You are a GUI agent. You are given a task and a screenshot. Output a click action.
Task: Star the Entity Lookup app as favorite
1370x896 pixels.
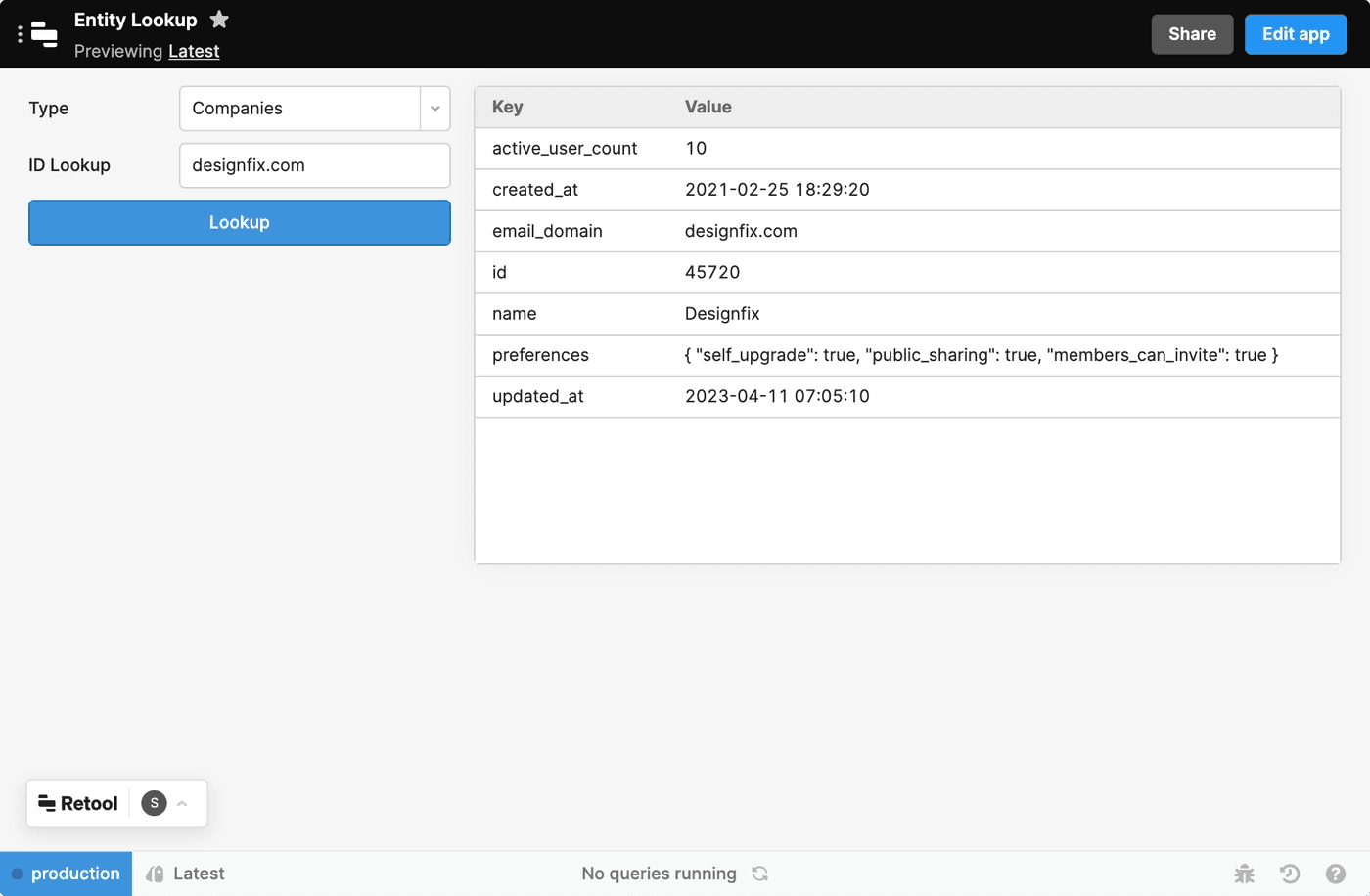pyautogui.click(x=219, y=20)
